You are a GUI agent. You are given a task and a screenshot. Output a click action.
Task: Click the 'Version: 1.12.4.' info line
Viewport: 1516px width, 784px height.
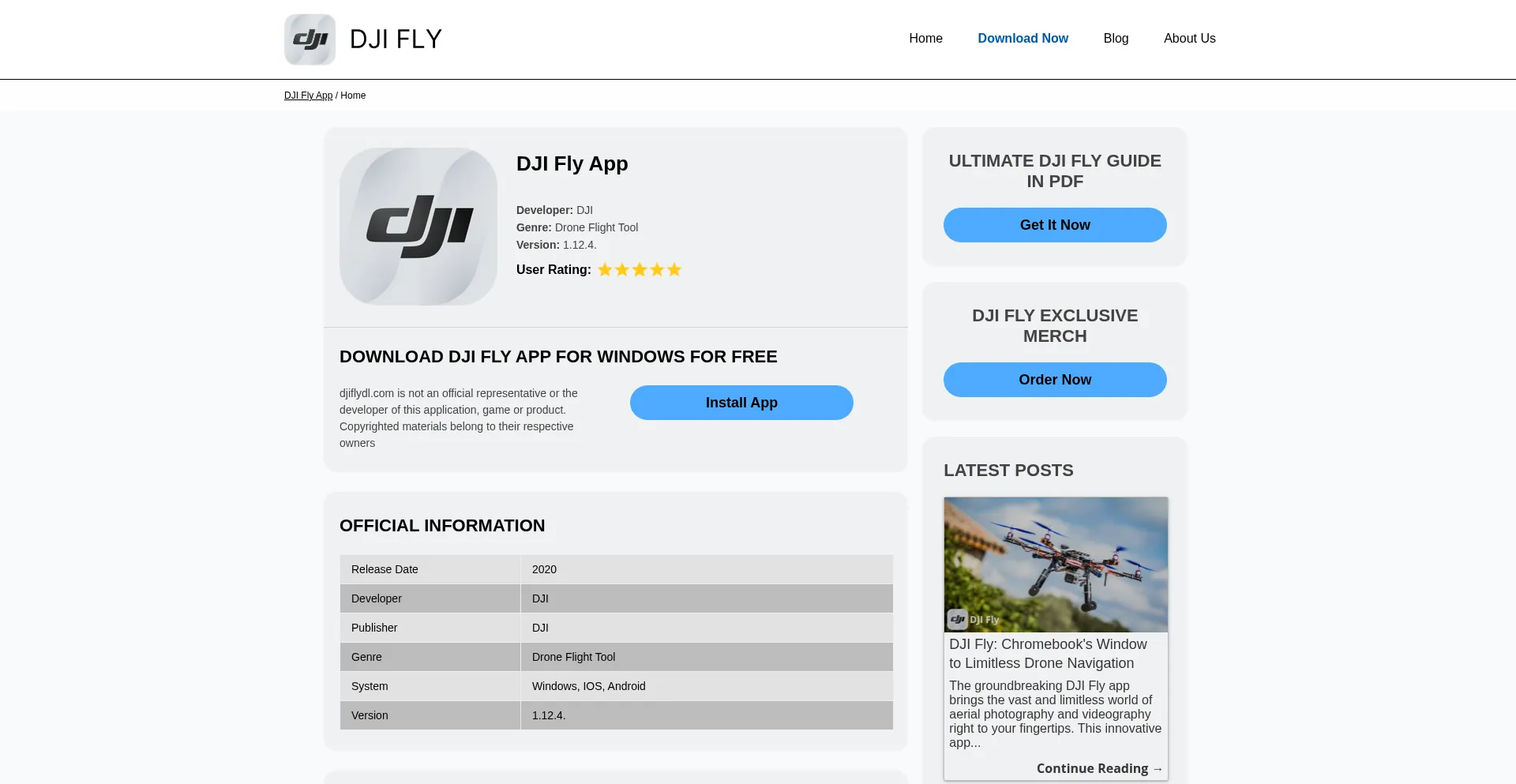coord(557,245)
